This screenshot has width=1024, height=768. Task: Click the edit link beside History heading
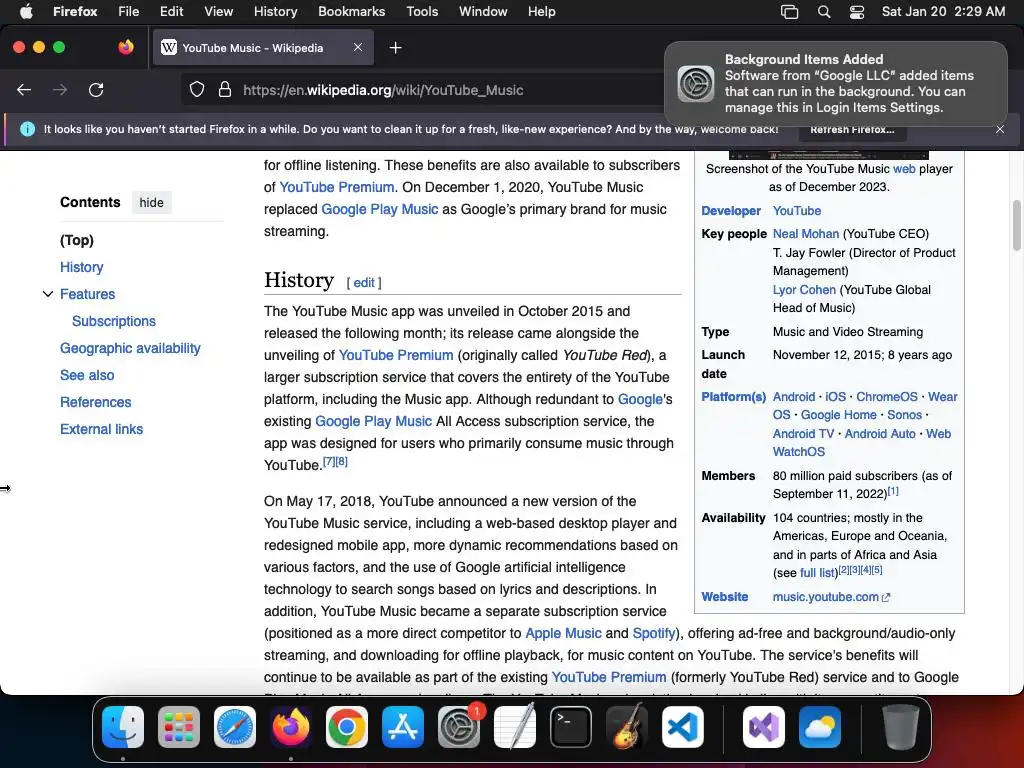coord(364,282)
